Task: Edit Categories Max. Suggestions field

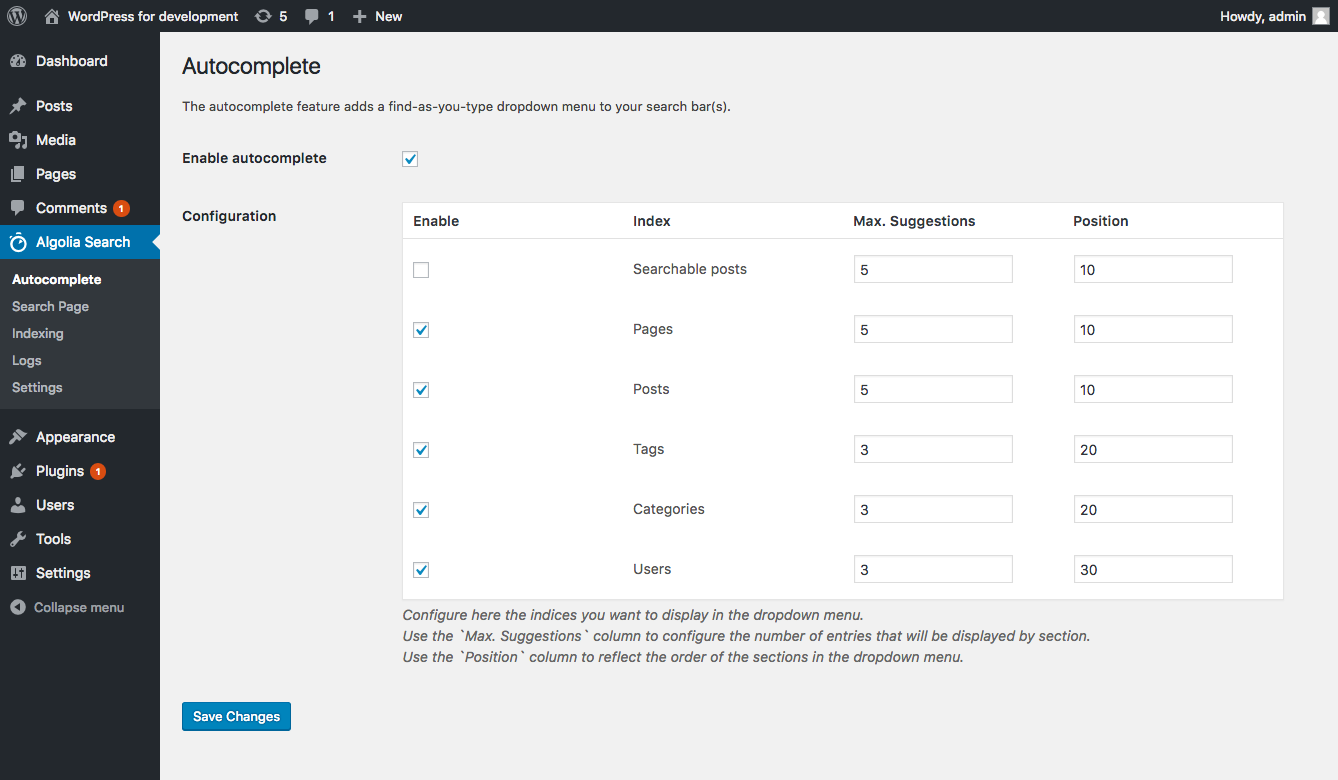Action: [x=933, y=509]
